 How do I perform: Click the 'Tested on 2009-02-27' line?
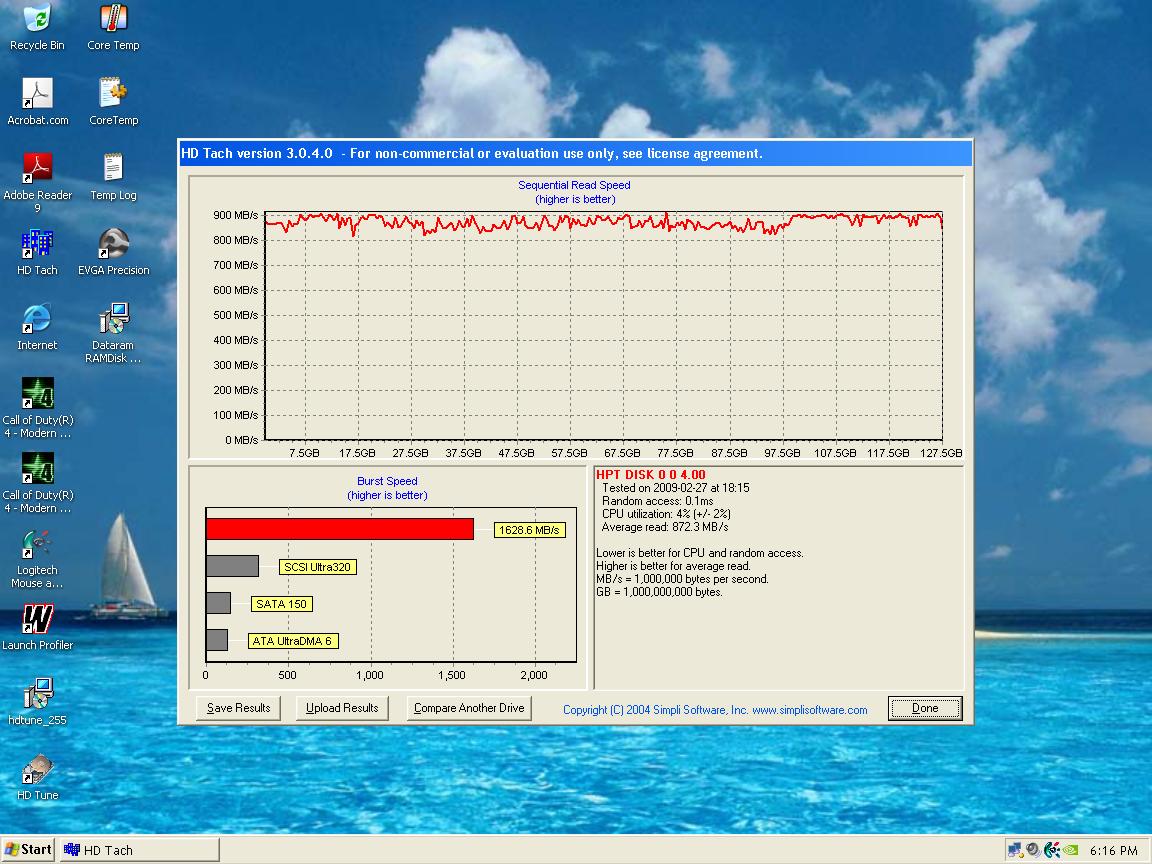coord(675,487)
